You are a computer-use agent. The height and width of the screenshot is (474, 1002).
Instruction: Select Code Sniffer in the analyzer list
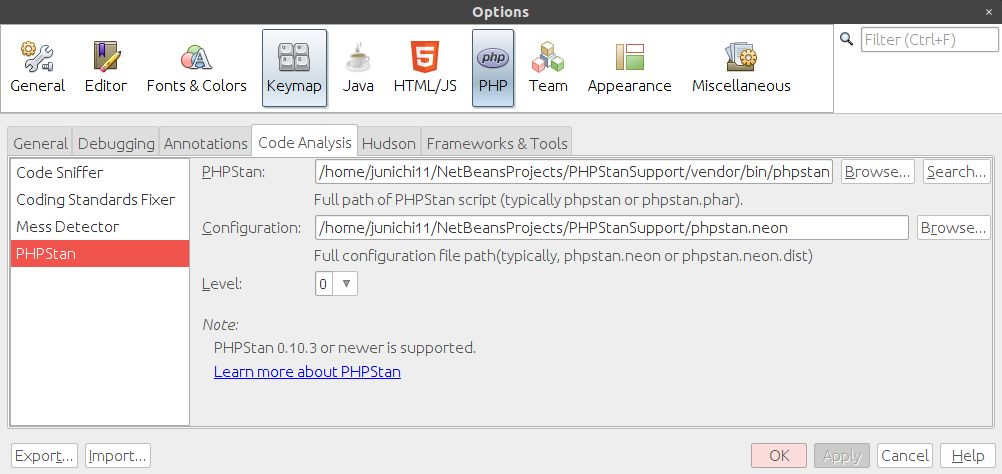coord(60,172)
